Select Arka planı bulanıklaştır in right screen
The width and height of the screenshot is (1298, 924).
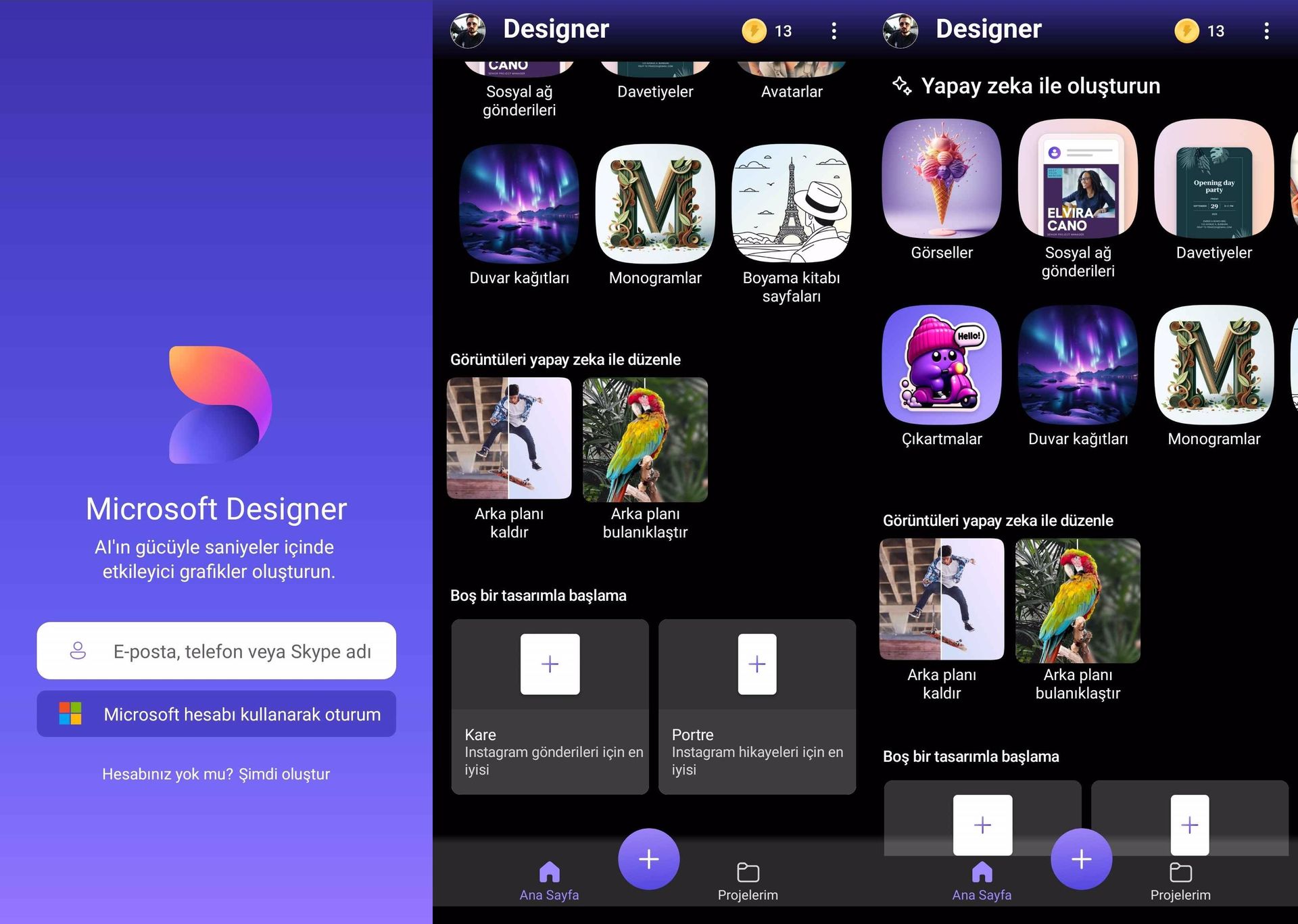click(x=1078, y=600)
